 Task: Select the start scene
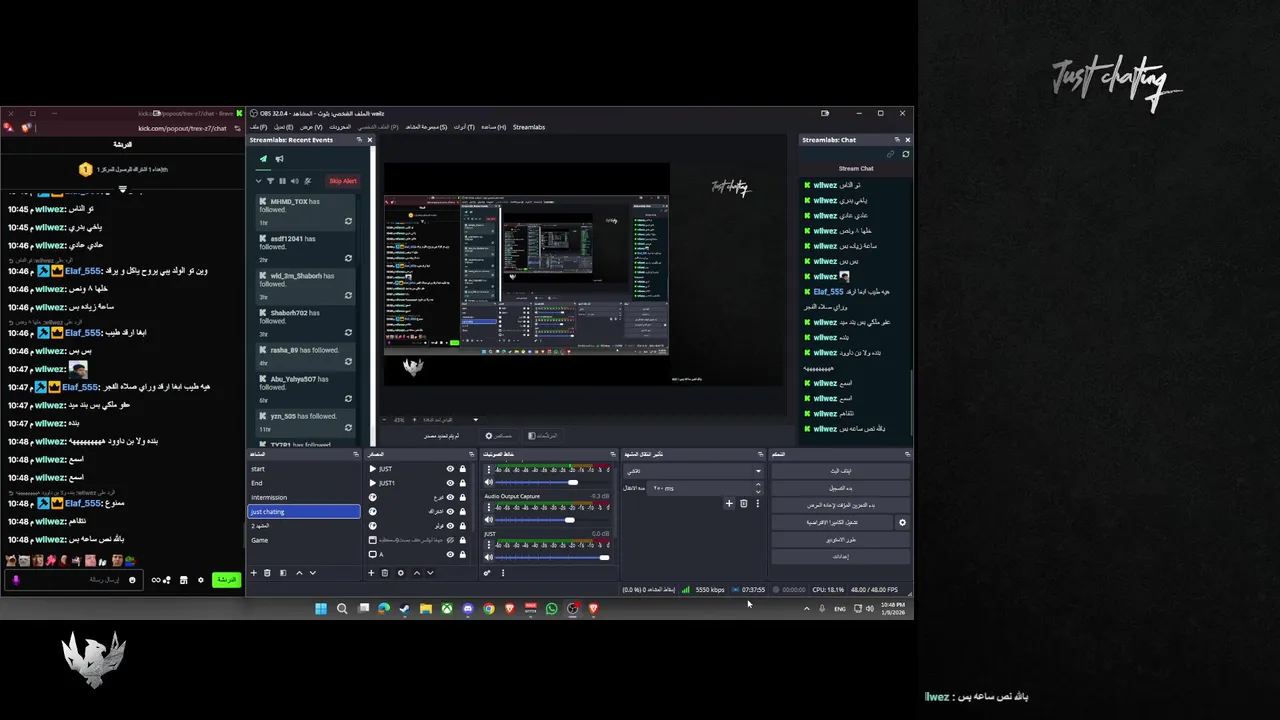(303, 469)
